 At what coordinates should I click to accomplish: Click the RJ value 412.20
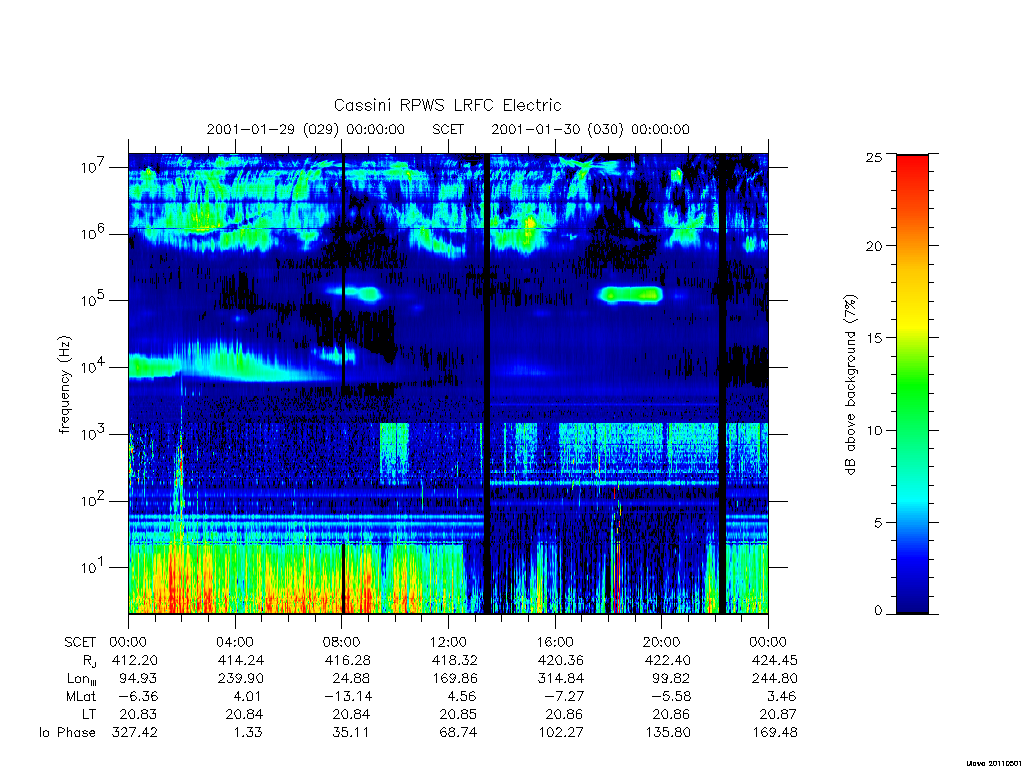(x=135, y=660)
